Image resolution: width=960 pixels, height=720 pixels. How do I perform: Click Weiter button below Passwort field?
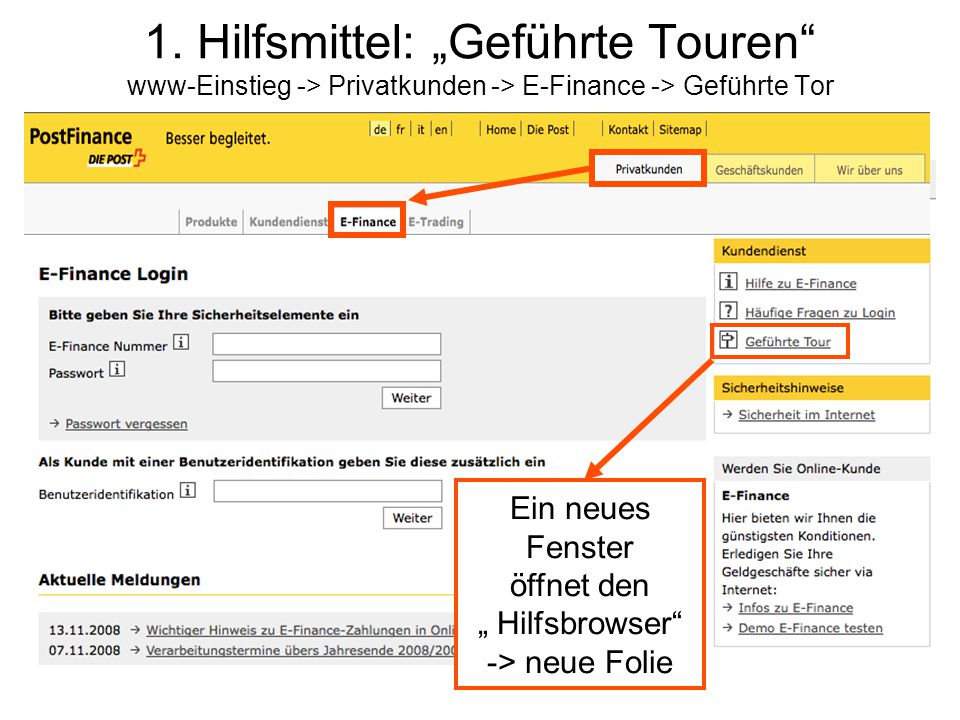[x=411, y=398]
